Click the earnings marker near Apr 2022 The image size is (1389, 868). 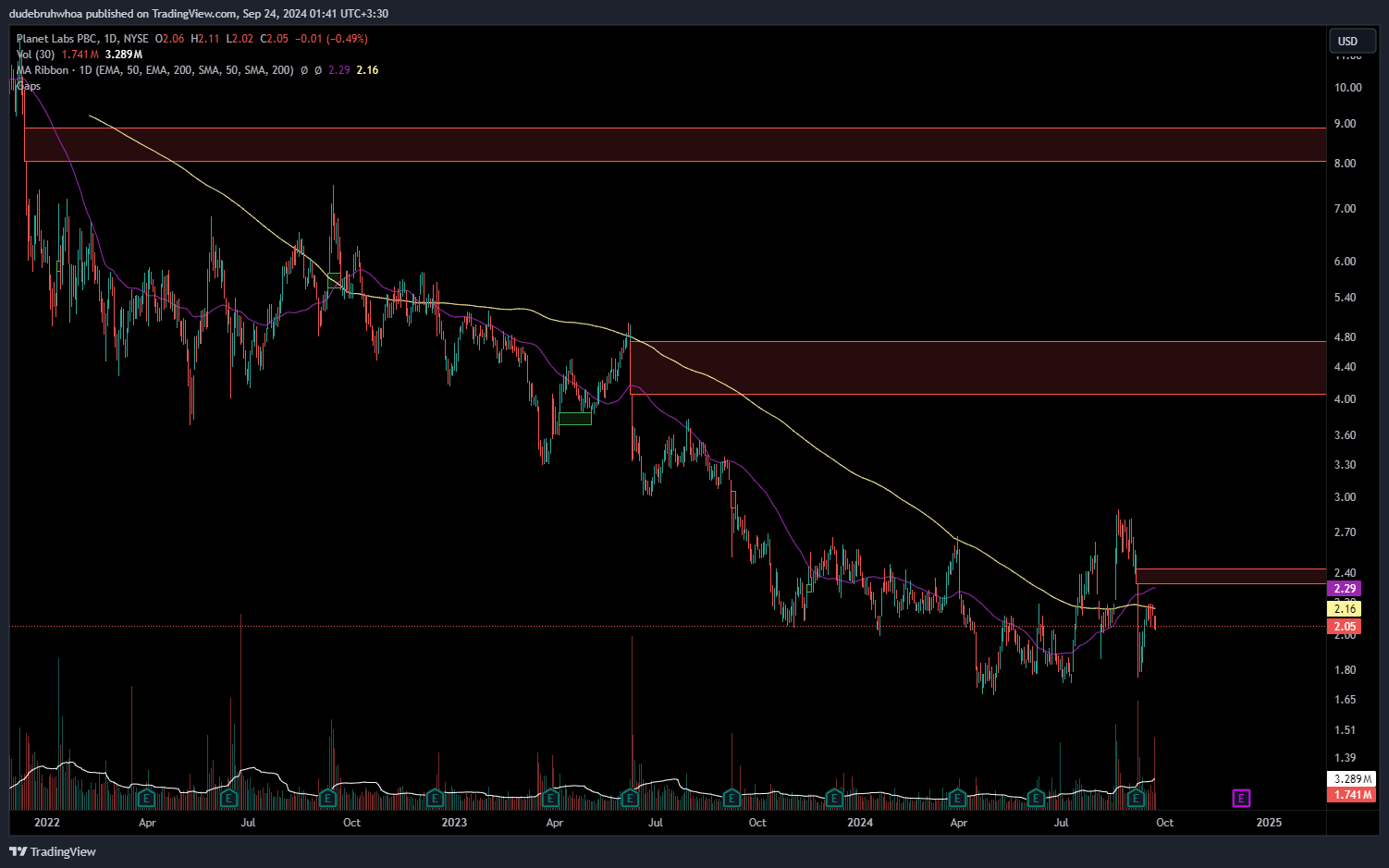tap(145, 798)
